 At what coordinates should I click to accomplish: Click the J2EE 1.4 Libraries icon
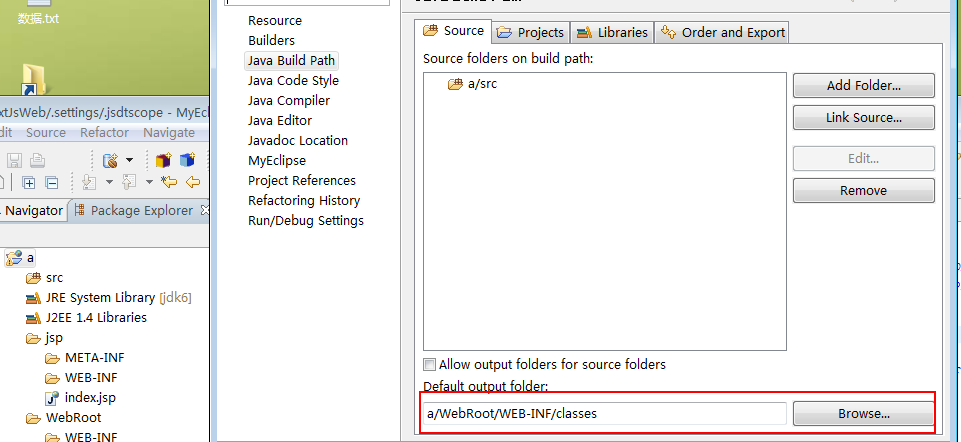click(x=33, y=318)
